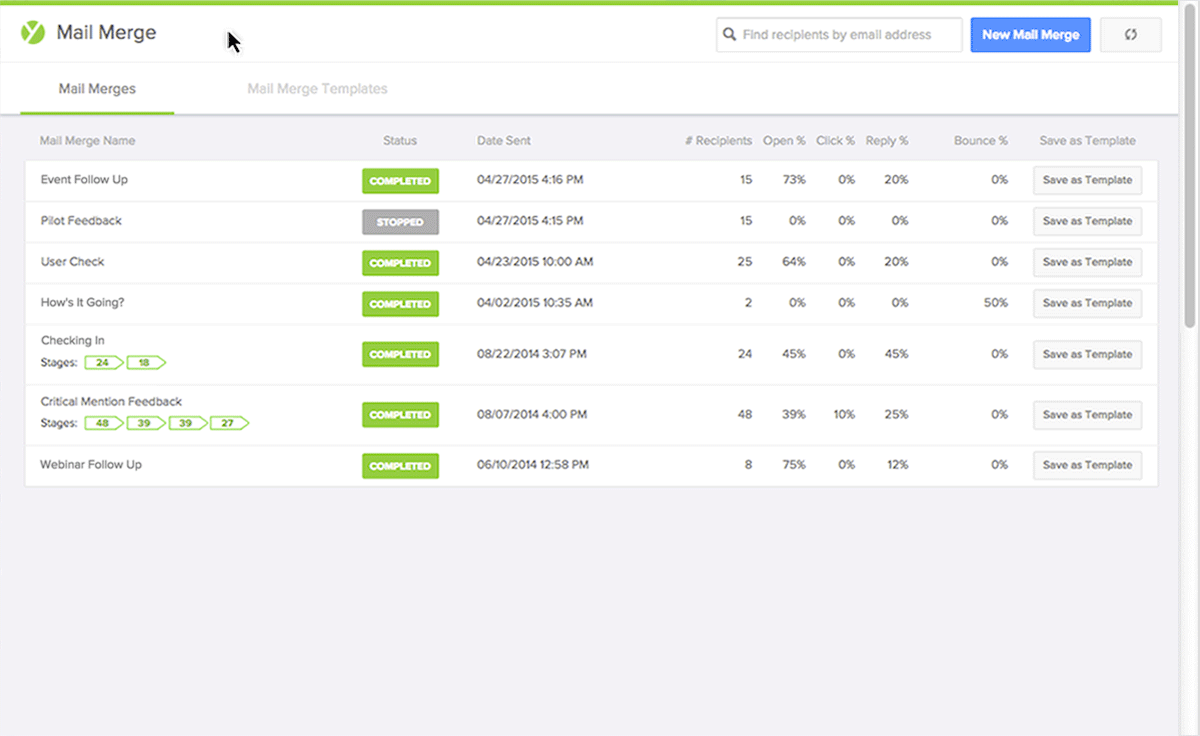
Task: Click the Date Sent column header
Action: 504,141
